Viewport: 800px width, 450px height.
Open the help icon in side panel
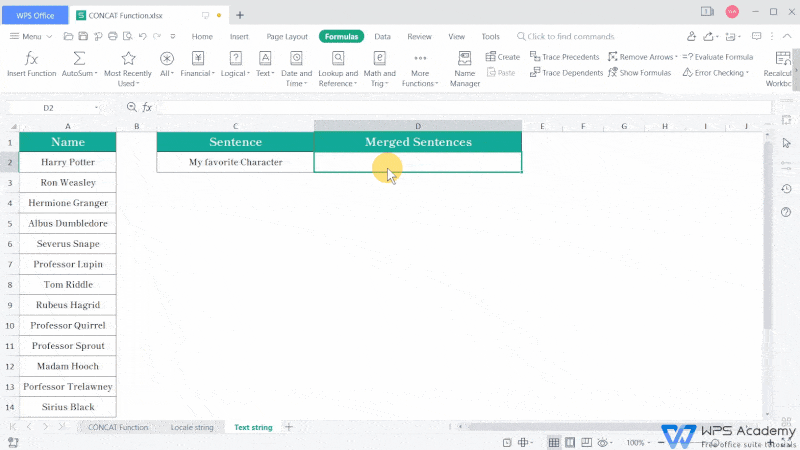(x=786, y=212)
